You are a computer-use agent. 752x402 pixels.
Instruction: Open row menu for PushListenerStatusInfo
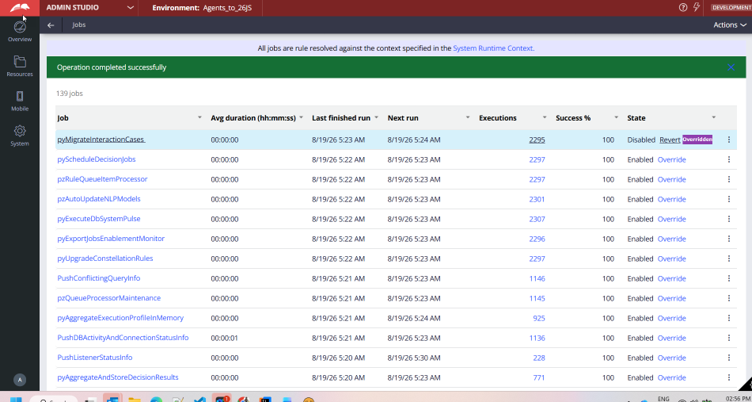(729, 358)
